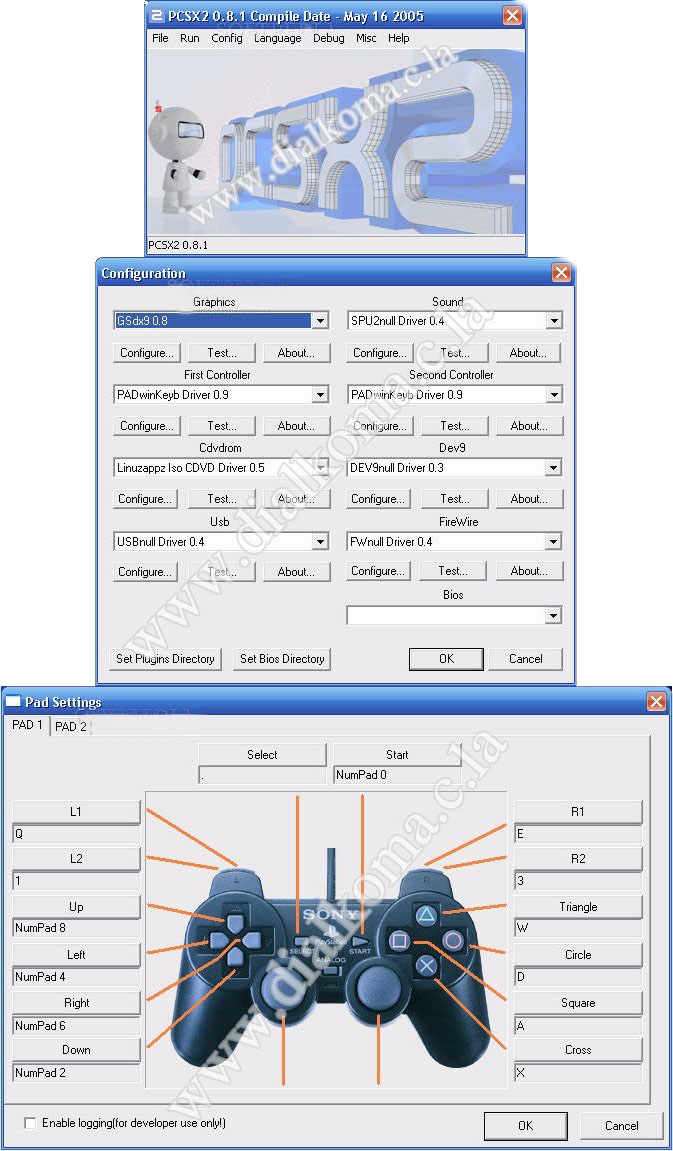Click Set Plugins Directory button
This screenshot has width=673, height=1151.
coord(165,659)
